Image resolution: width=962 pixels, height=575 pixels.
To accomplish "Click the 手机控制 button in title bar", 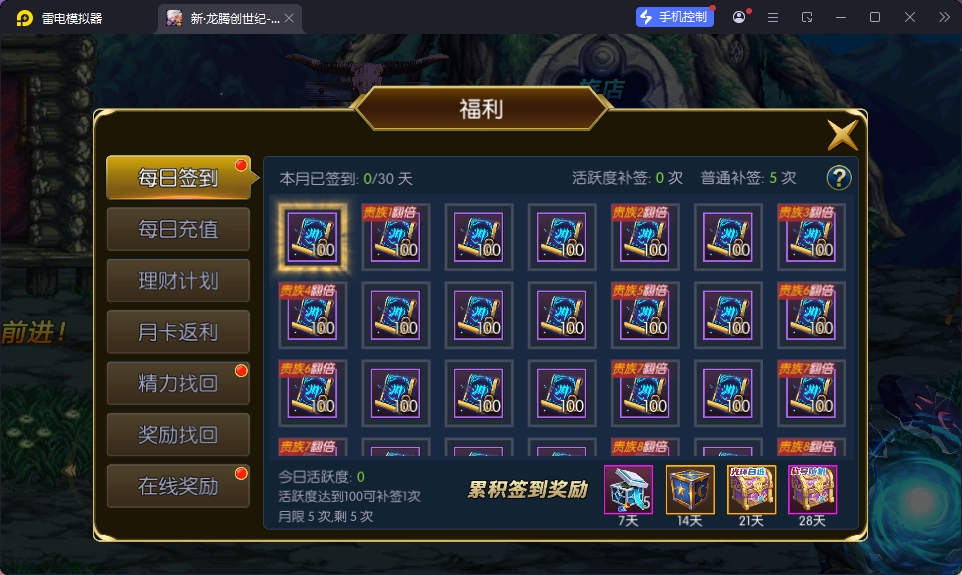I will click(x=675, y=17).
